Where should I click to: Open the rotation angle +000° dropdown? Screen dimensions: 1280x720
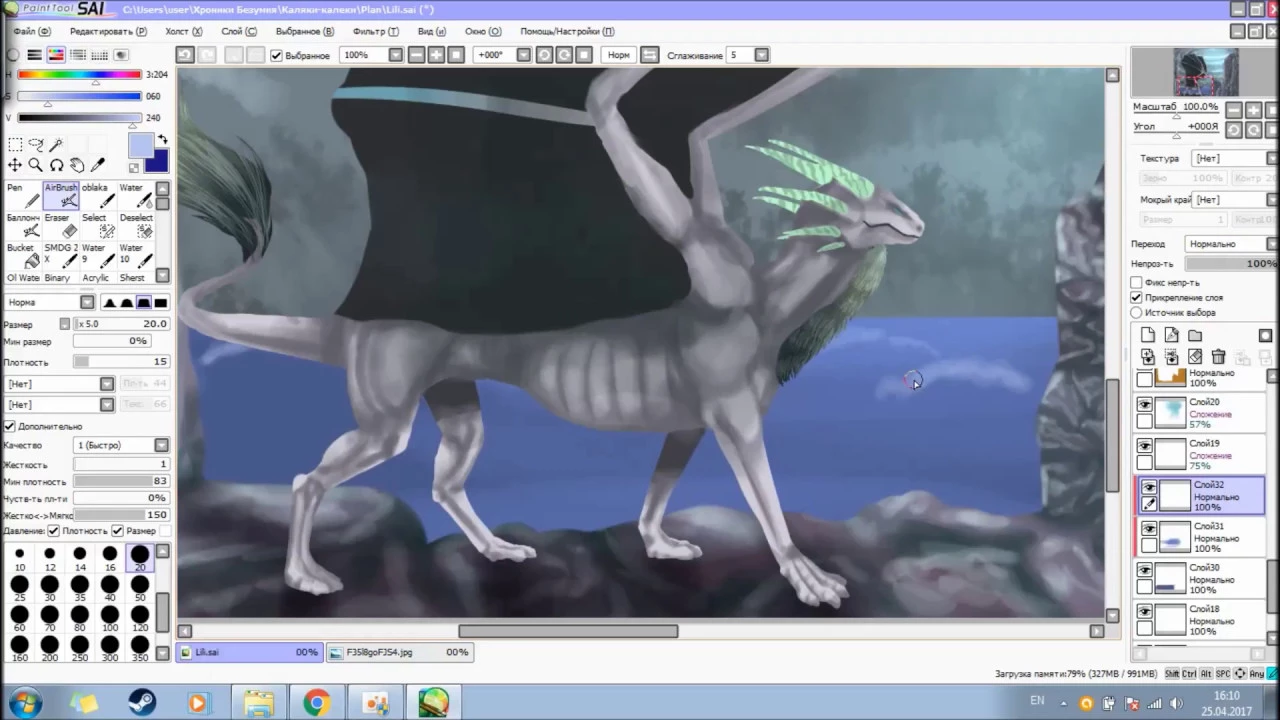pyautogui.click(x=525, y=55)
